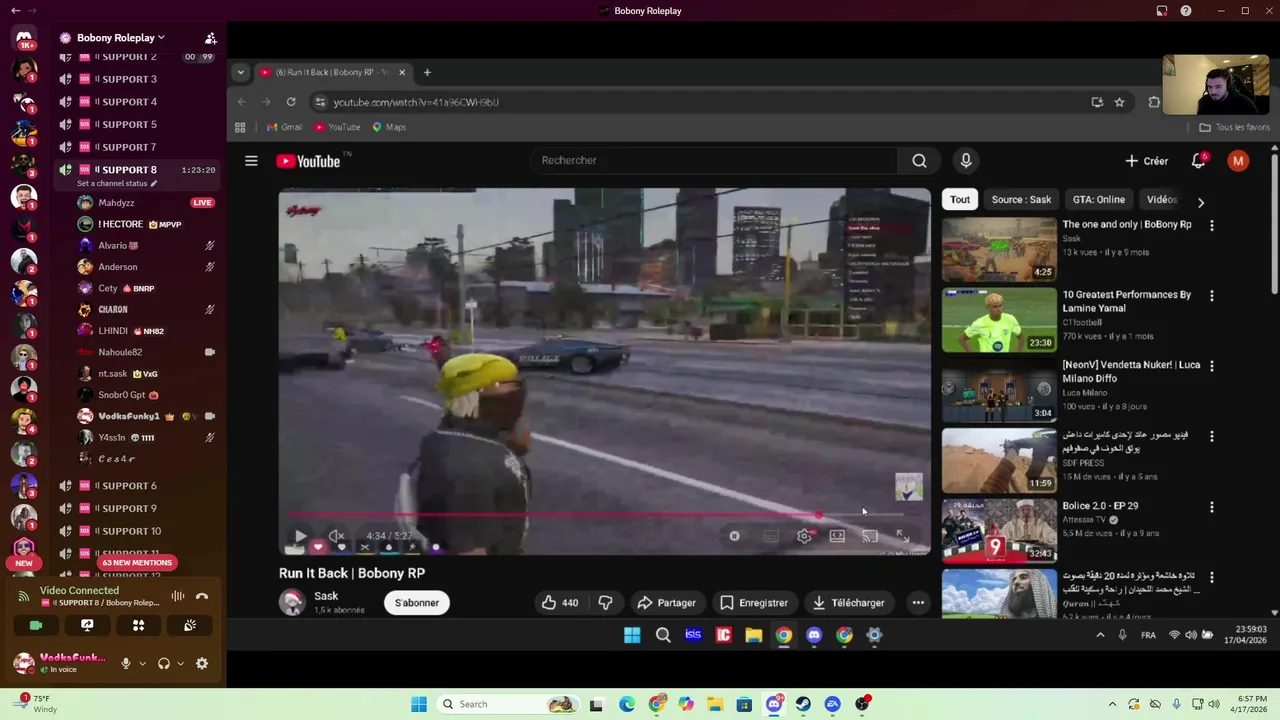
Task: Play the YouTube video
Action: click(299, 536)
